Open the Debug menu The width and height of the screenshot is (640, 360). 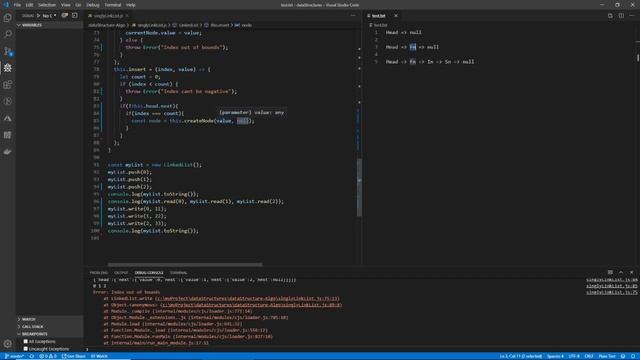pos(93,5)
